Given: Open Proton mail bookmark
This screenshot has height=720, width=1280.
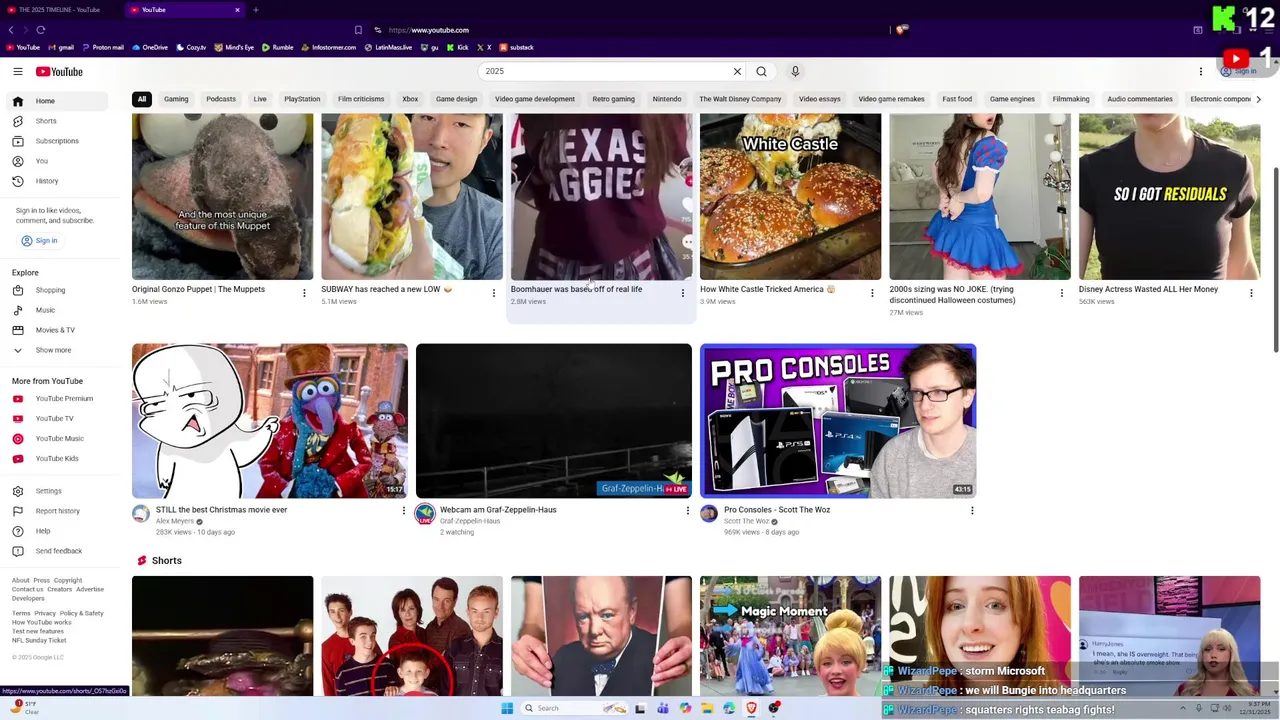Looking at the screenshot, I should [x=103, y=47].
